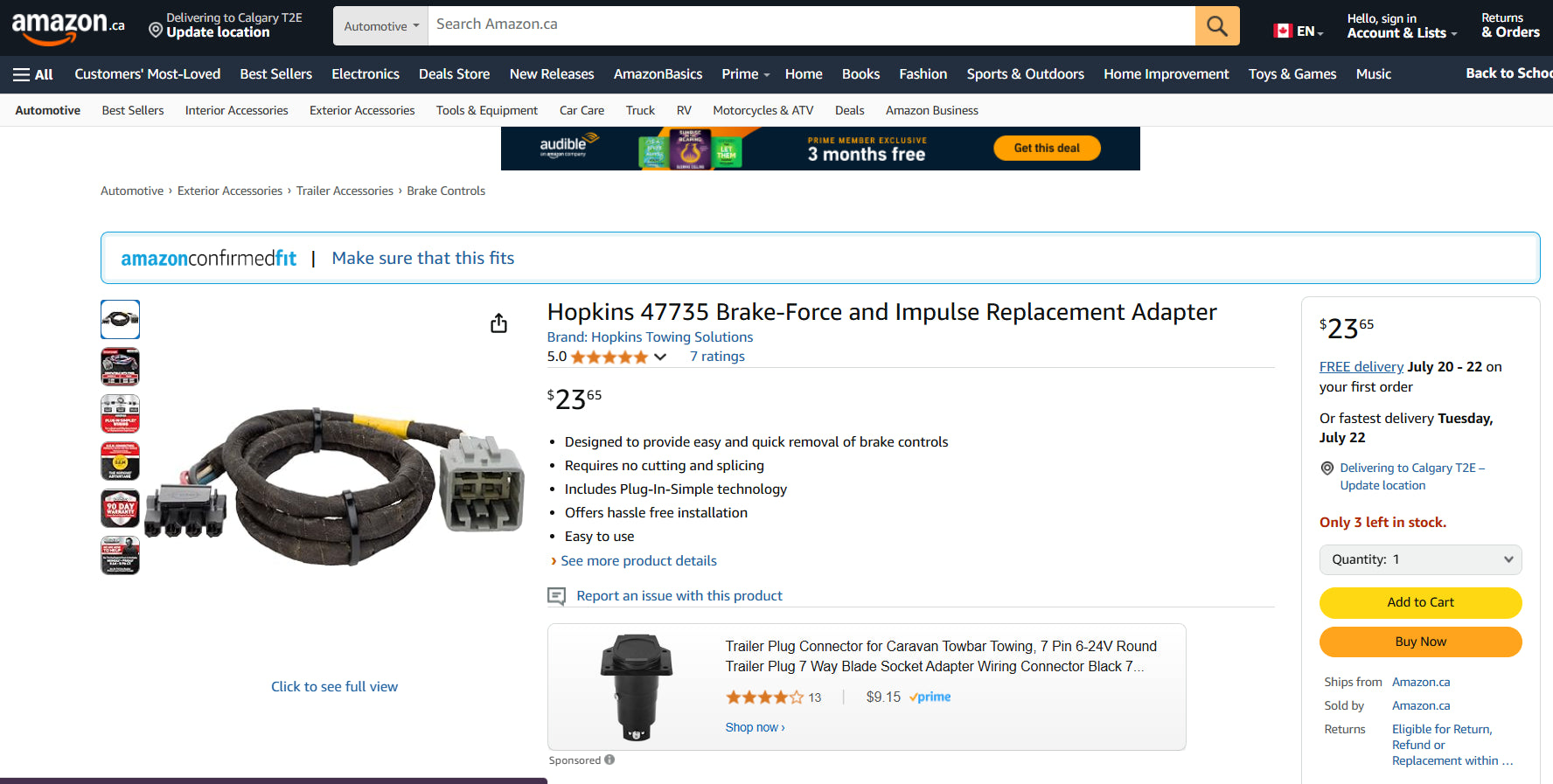
Task: Click the share icon above the product image
Action: click(498, 323)
